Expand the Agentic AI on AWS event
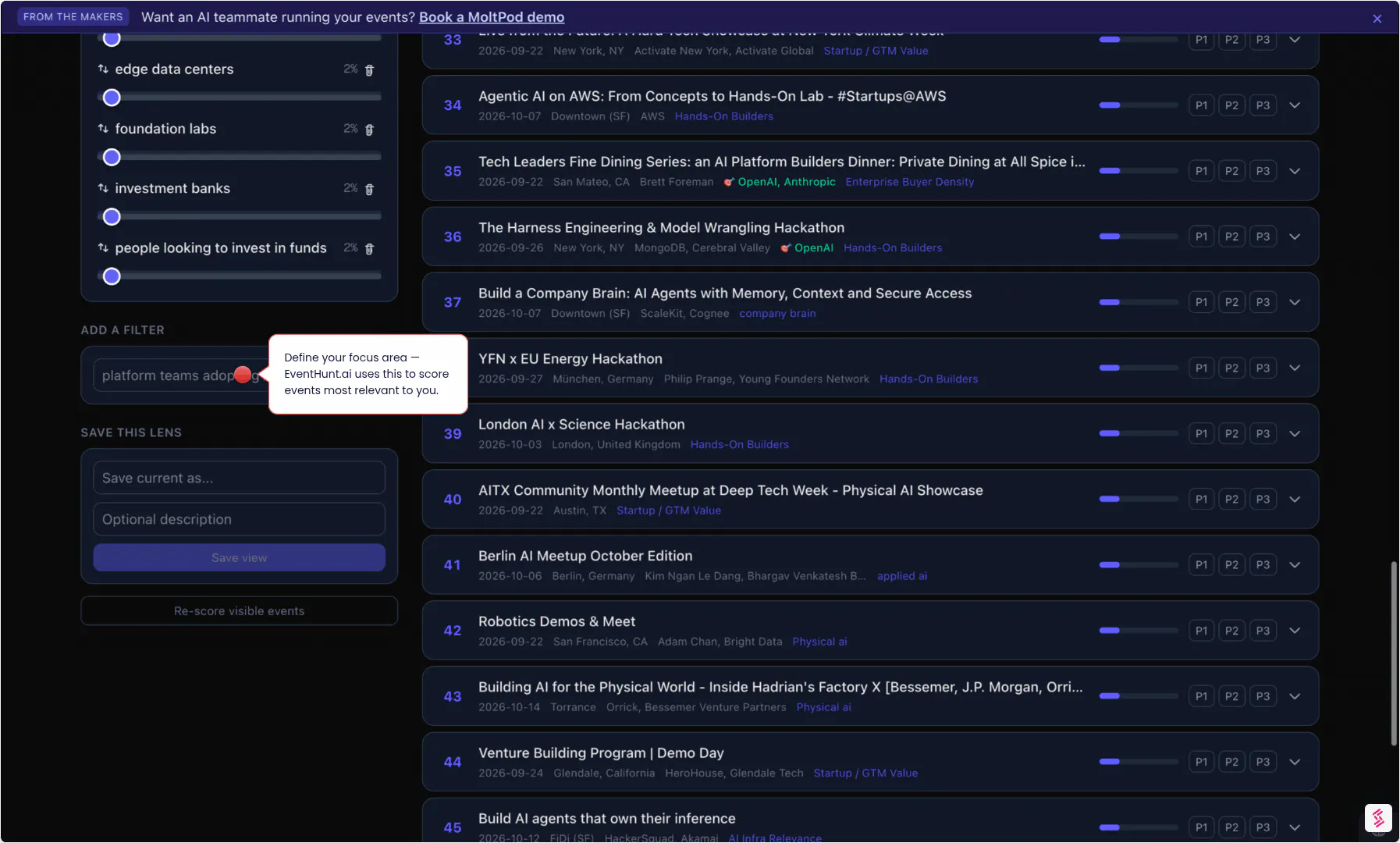1400x843 pixels. [x=1295, y=105]
